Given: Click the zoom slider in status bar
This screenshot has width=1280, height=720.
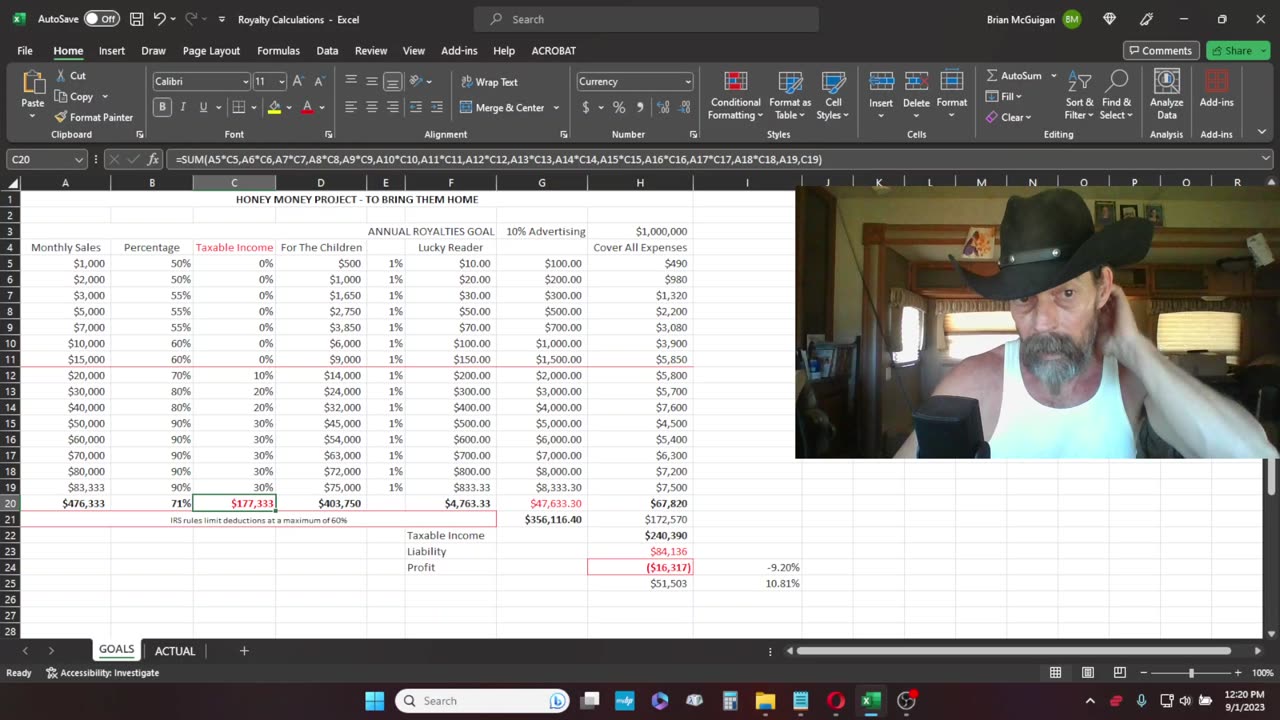Looking at the screenshot, I should pos(1190,673).
